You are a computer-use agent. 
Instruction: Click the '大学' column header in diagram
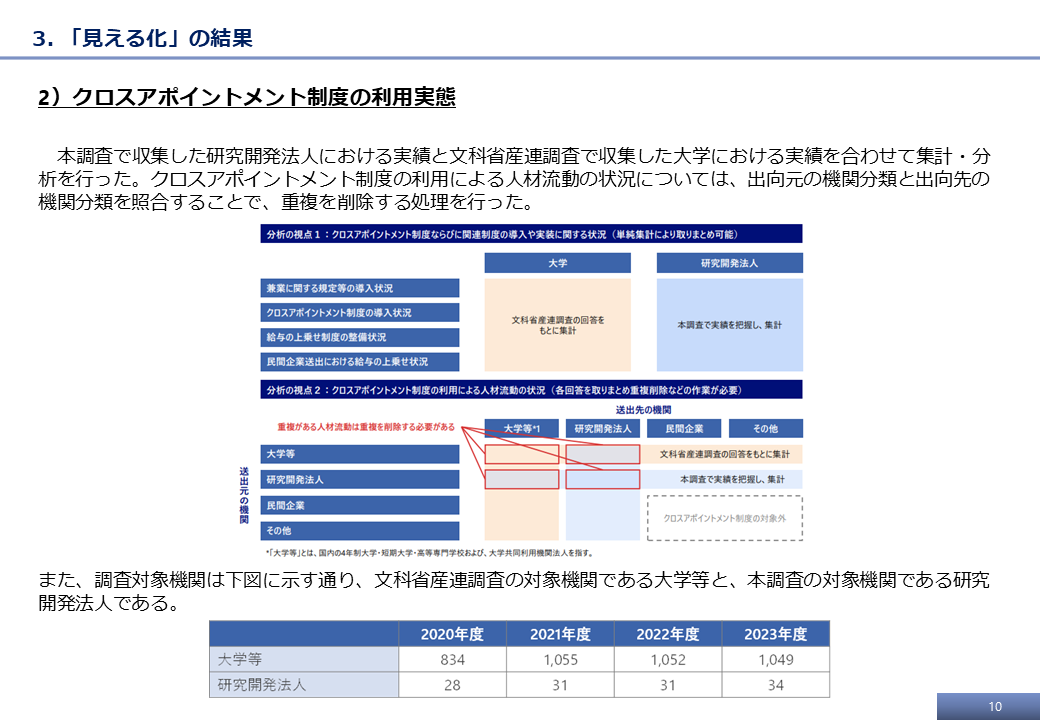pos(558,263)
